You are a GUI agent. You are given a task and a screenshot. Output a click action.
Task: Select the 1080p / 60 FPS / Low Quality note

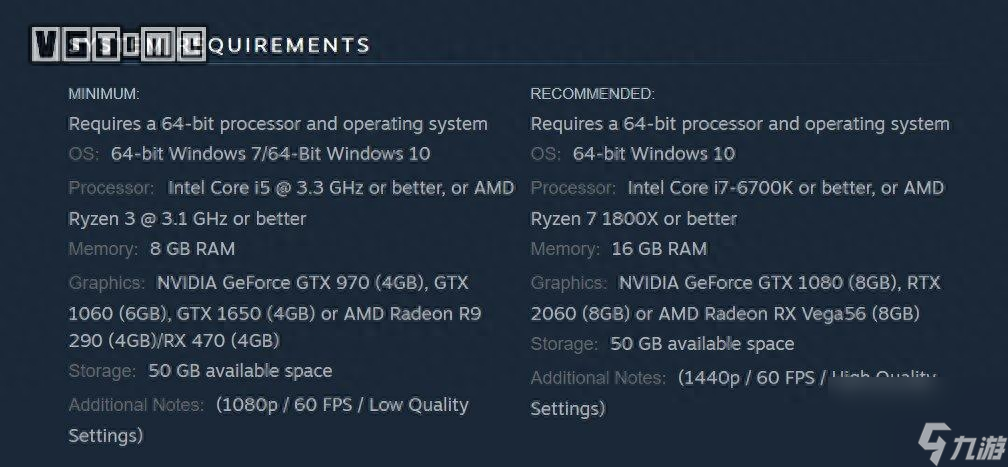tap(343, 405)
